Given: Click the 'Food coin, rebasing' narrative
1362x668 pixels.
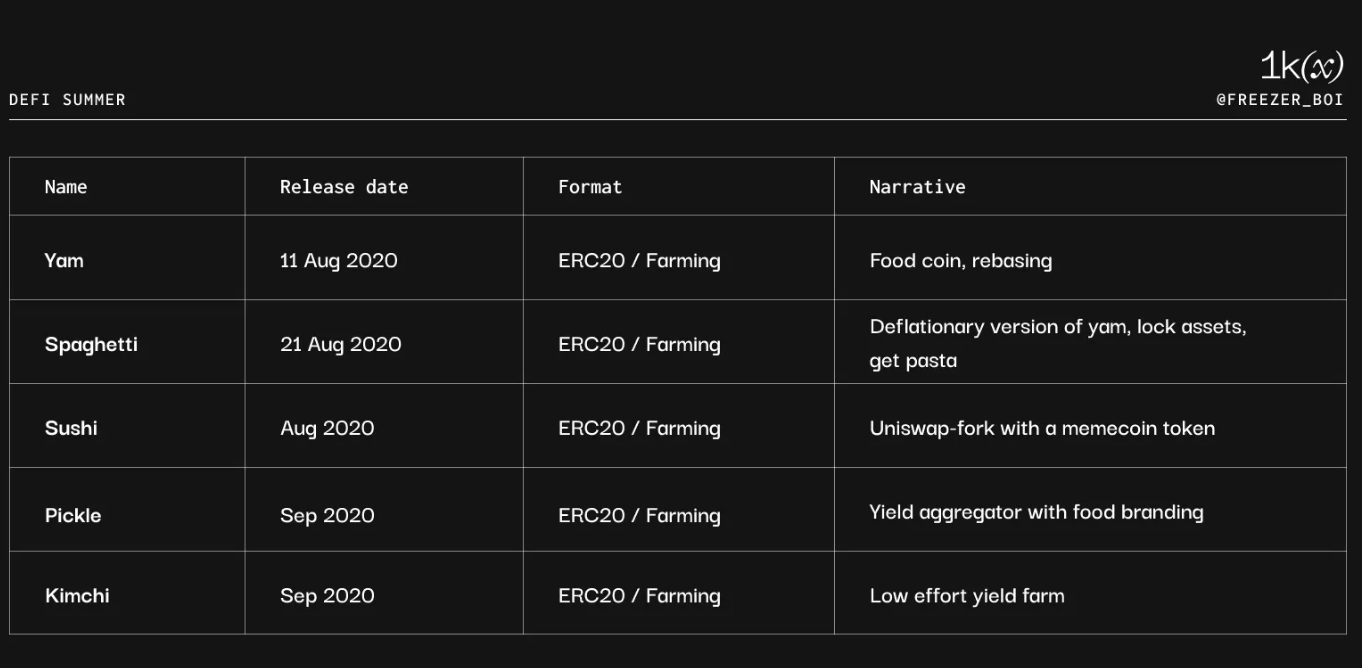Looking at the screenshot, I should point(960,261).
